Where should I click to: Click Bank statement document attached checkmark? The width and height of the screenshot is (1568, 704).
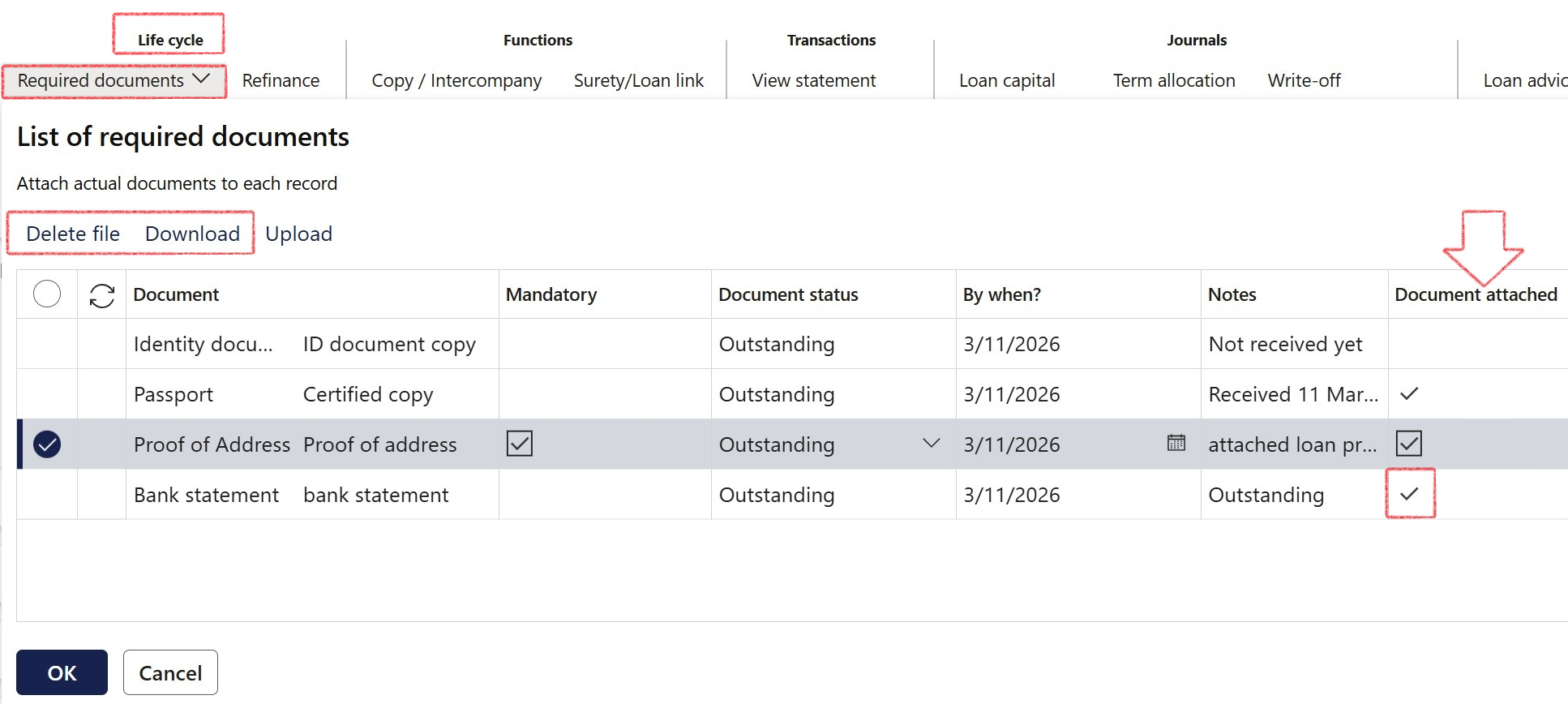tap(1409, 494)
